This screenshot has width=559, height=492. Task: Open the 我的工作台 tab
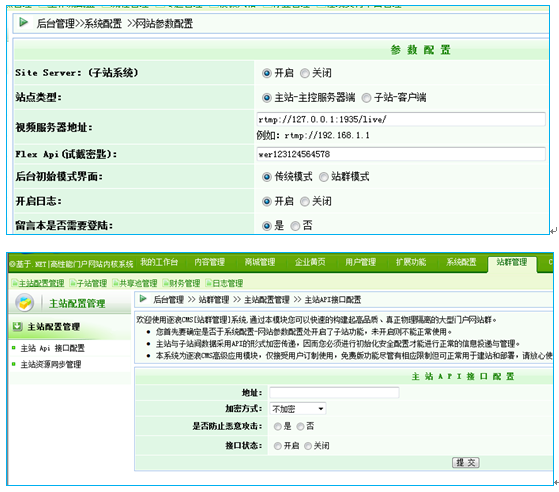tap(159, 262)
